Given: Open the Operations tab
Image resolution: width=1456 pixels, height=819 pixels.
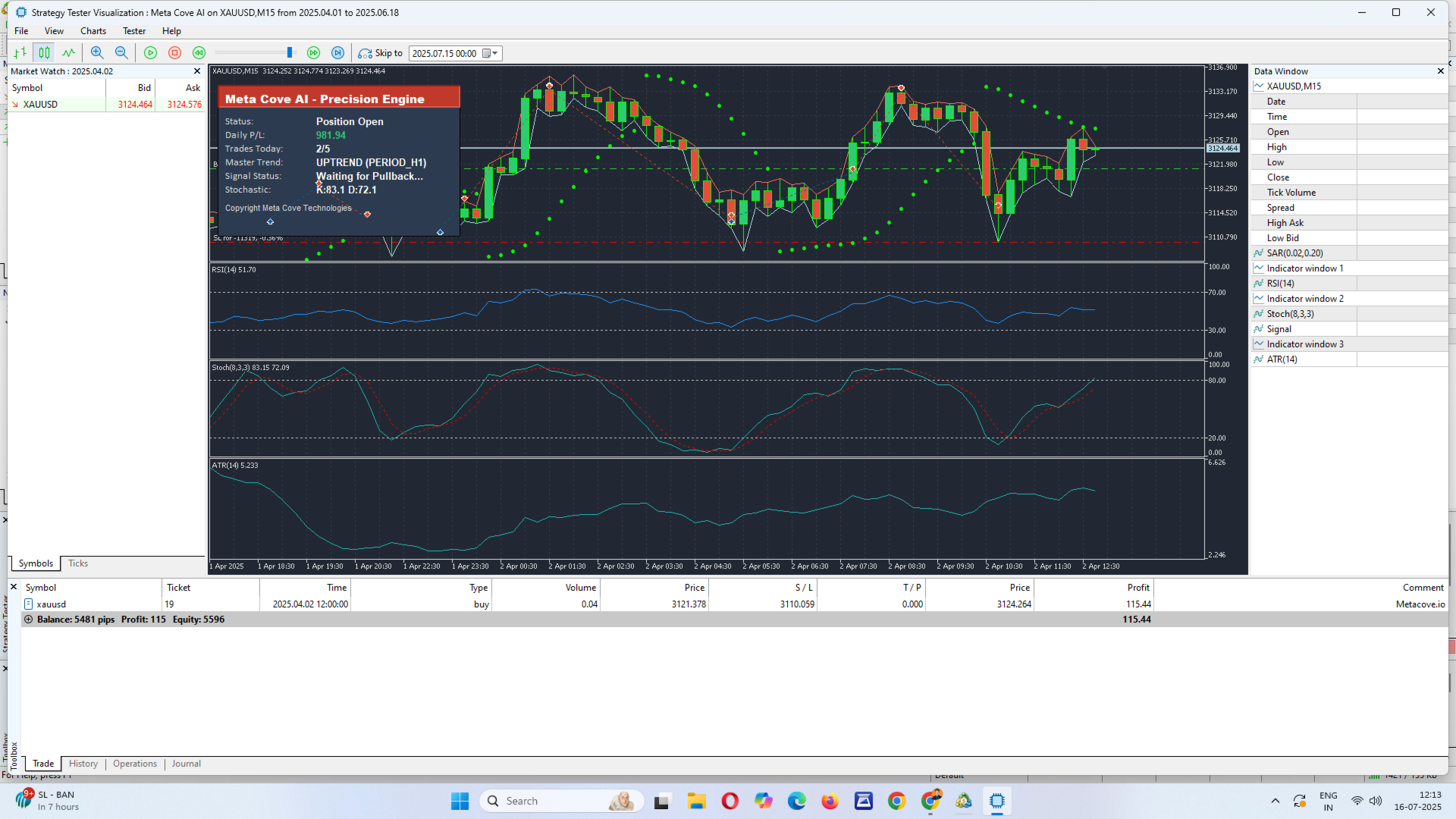Looking at the screenshot, I should tap(135, 764).
